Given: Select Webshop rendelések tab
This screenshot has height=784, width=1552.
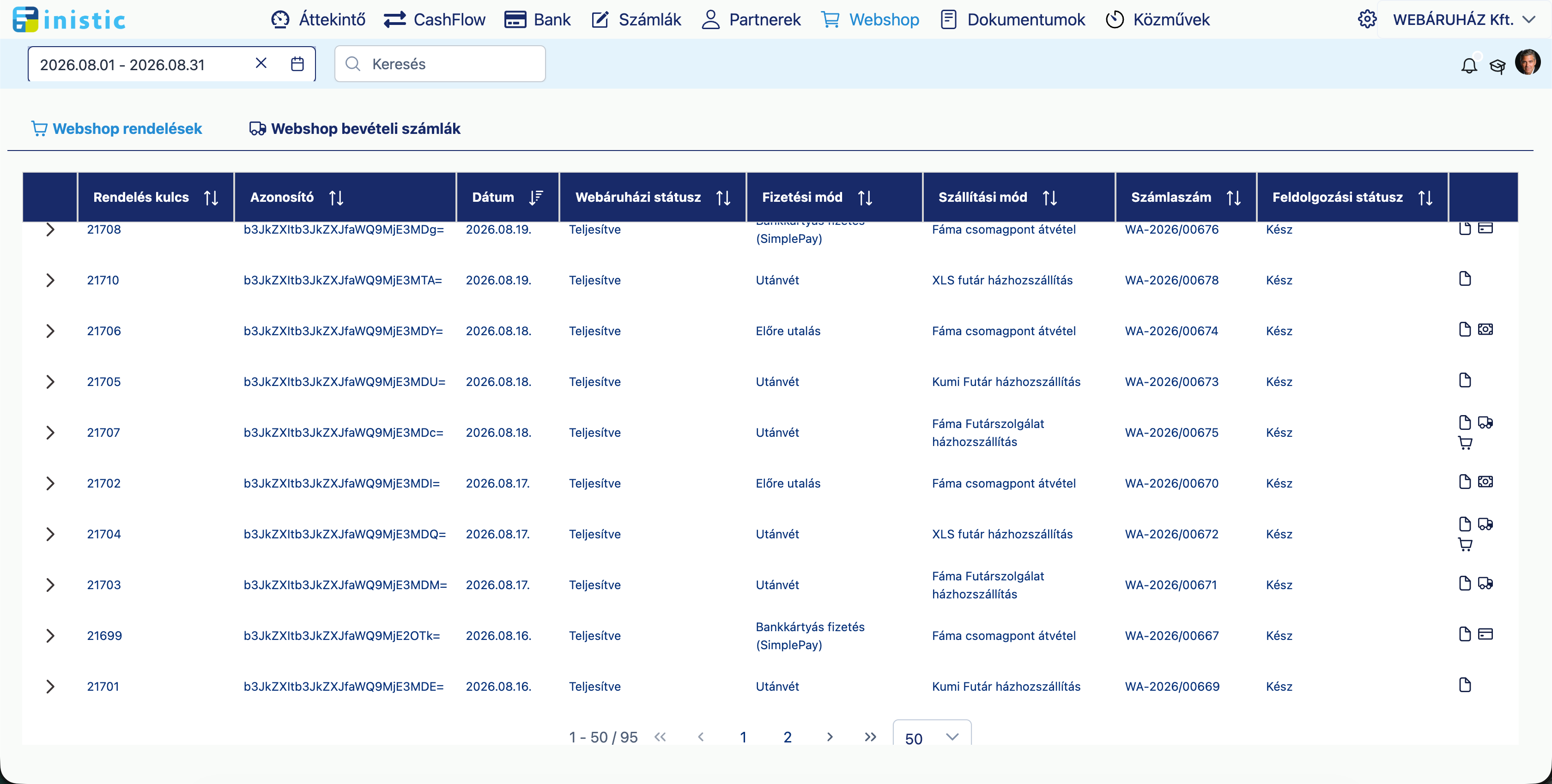Looking at the screenshot, I should coord(116,128).
